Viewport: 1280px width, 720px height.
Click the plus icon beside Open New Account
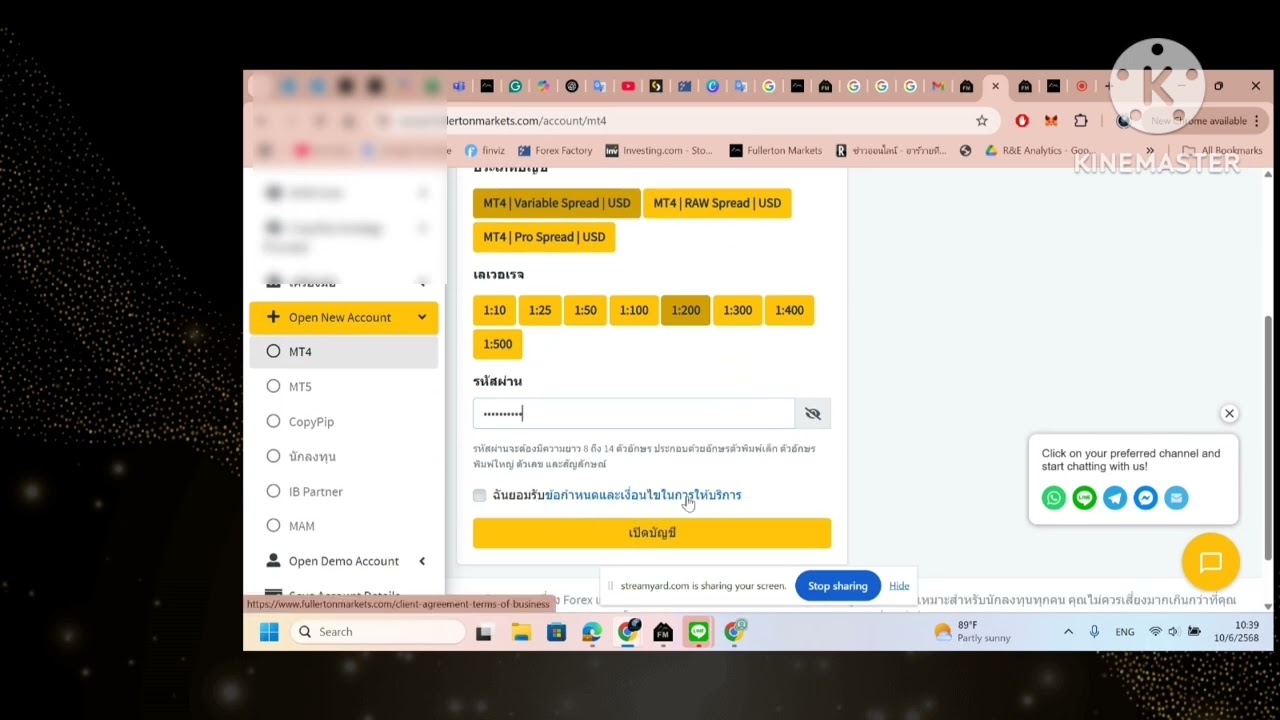(x=273, y=317)
